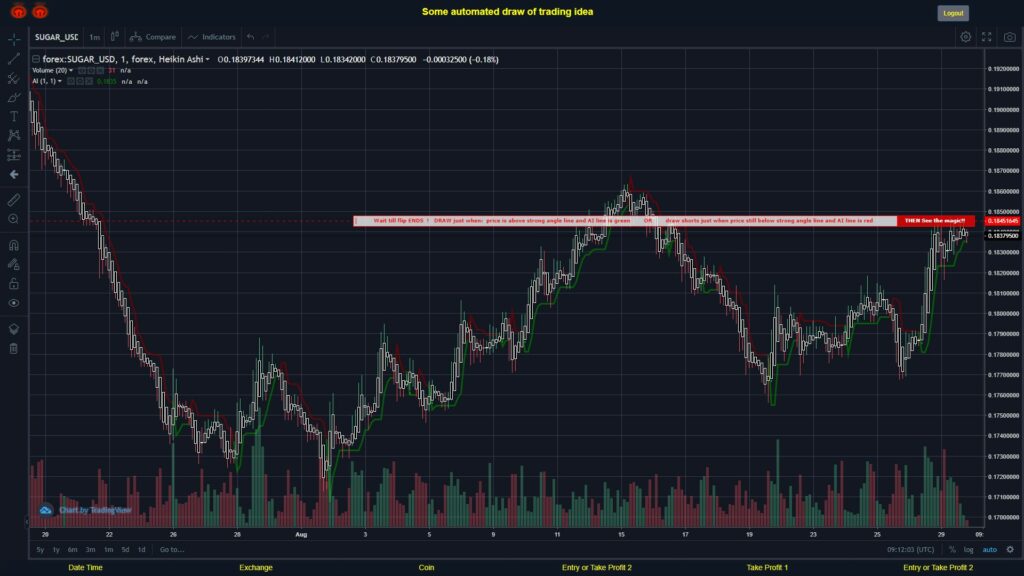The image size is (1024, 576).
Task: Take a snapshot with camera icon
Action: click(x=1010, y=37)
